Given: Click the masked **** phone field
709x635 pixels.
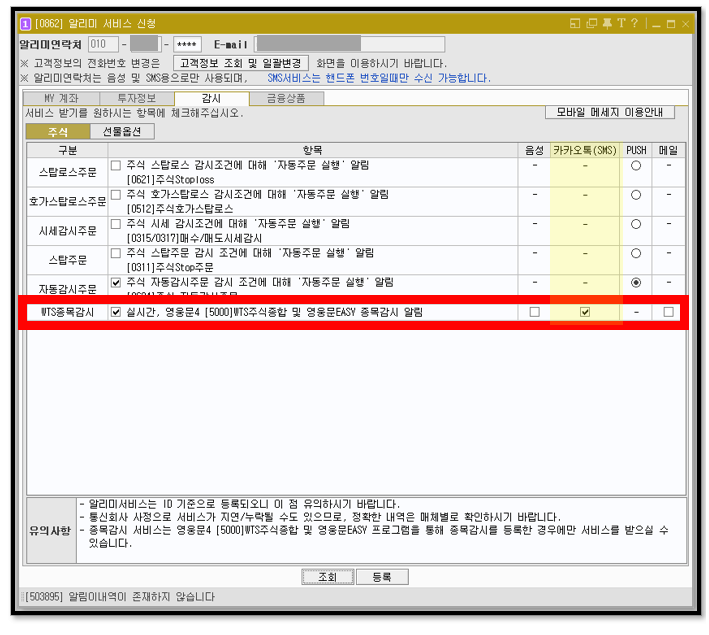Looking at the screenshot, I should click(187, 44).
